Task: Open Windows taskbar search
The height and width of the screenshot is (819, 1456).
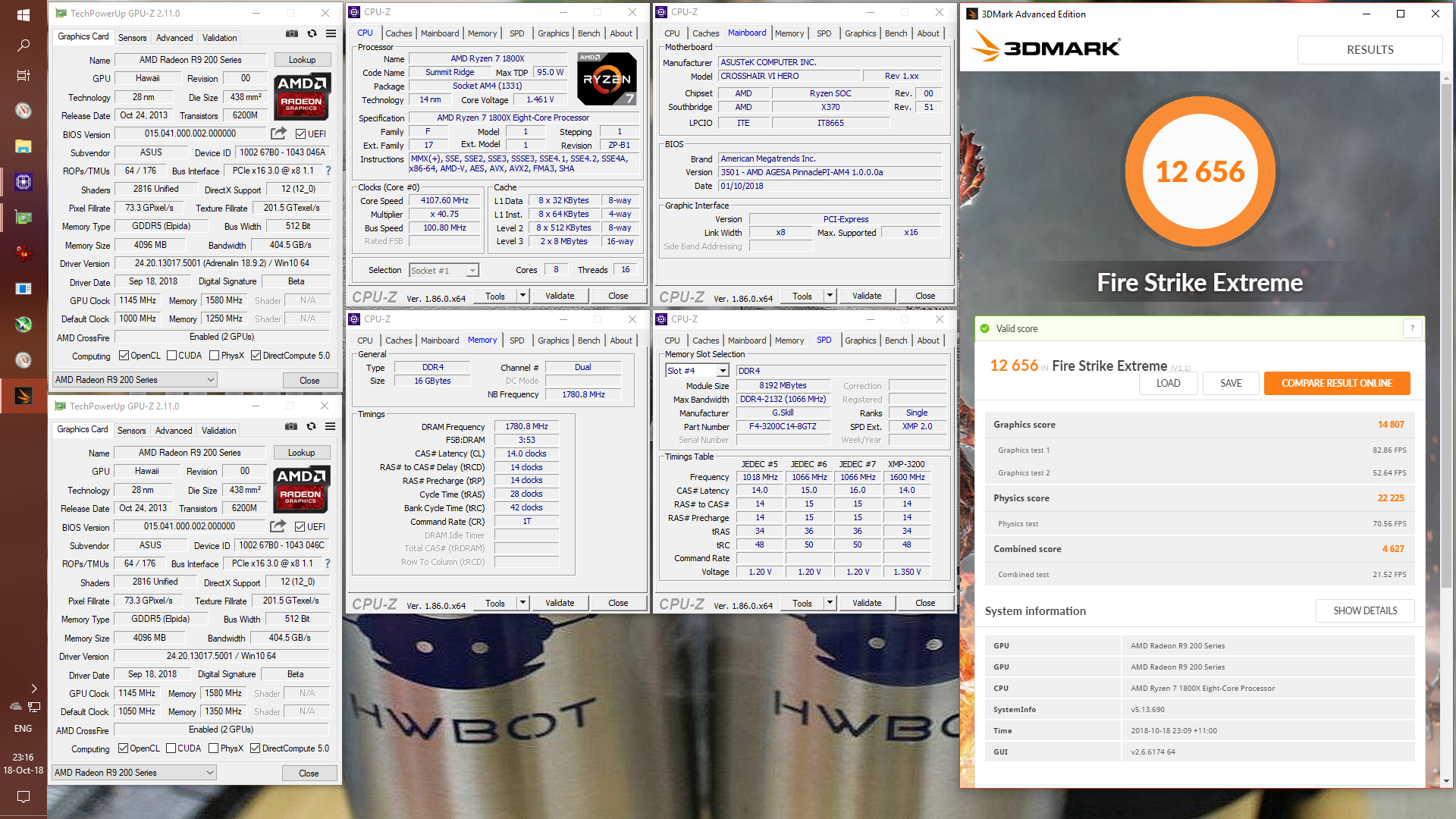Action: (23, 45)
